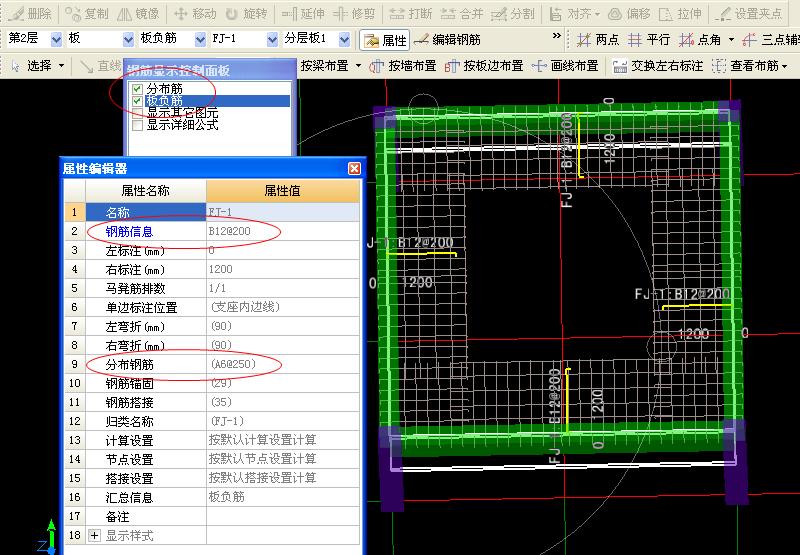
Task: Open the 查看布筋 dropdown arrow
Action: tap(785, 66)
